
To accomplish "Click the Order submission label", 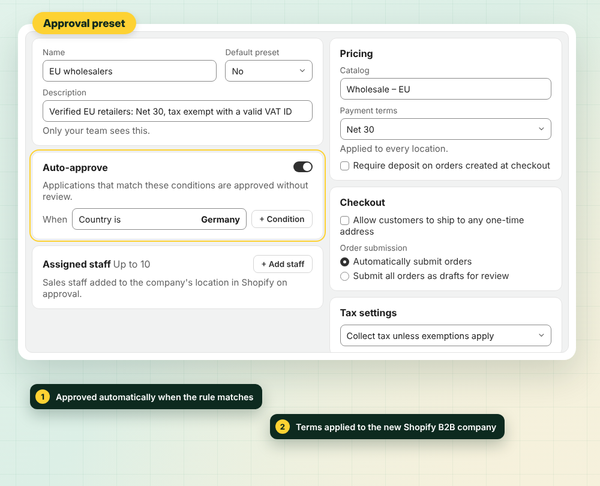I will click(x=373, y=248).
